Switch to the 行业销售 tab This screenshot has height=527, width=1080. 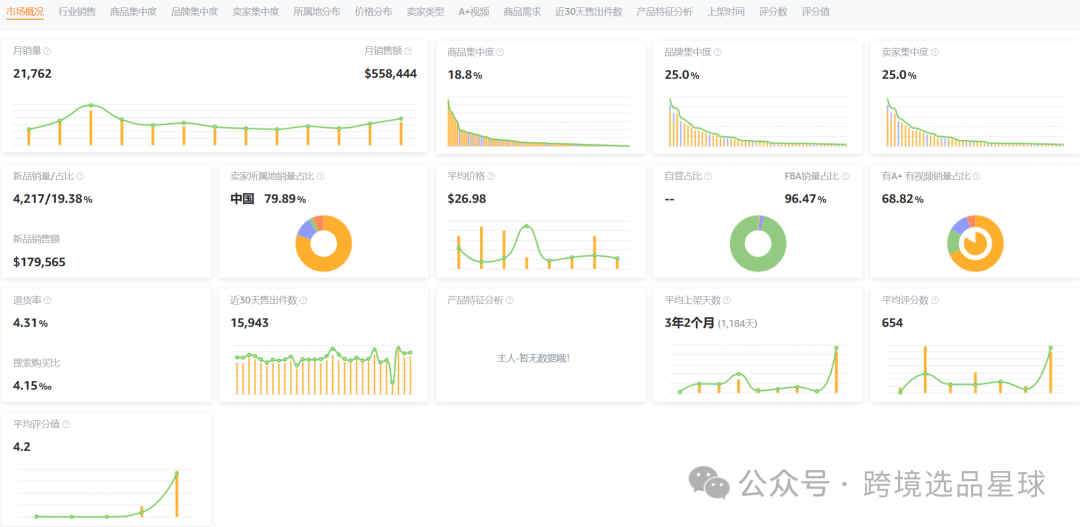(77, 12)
